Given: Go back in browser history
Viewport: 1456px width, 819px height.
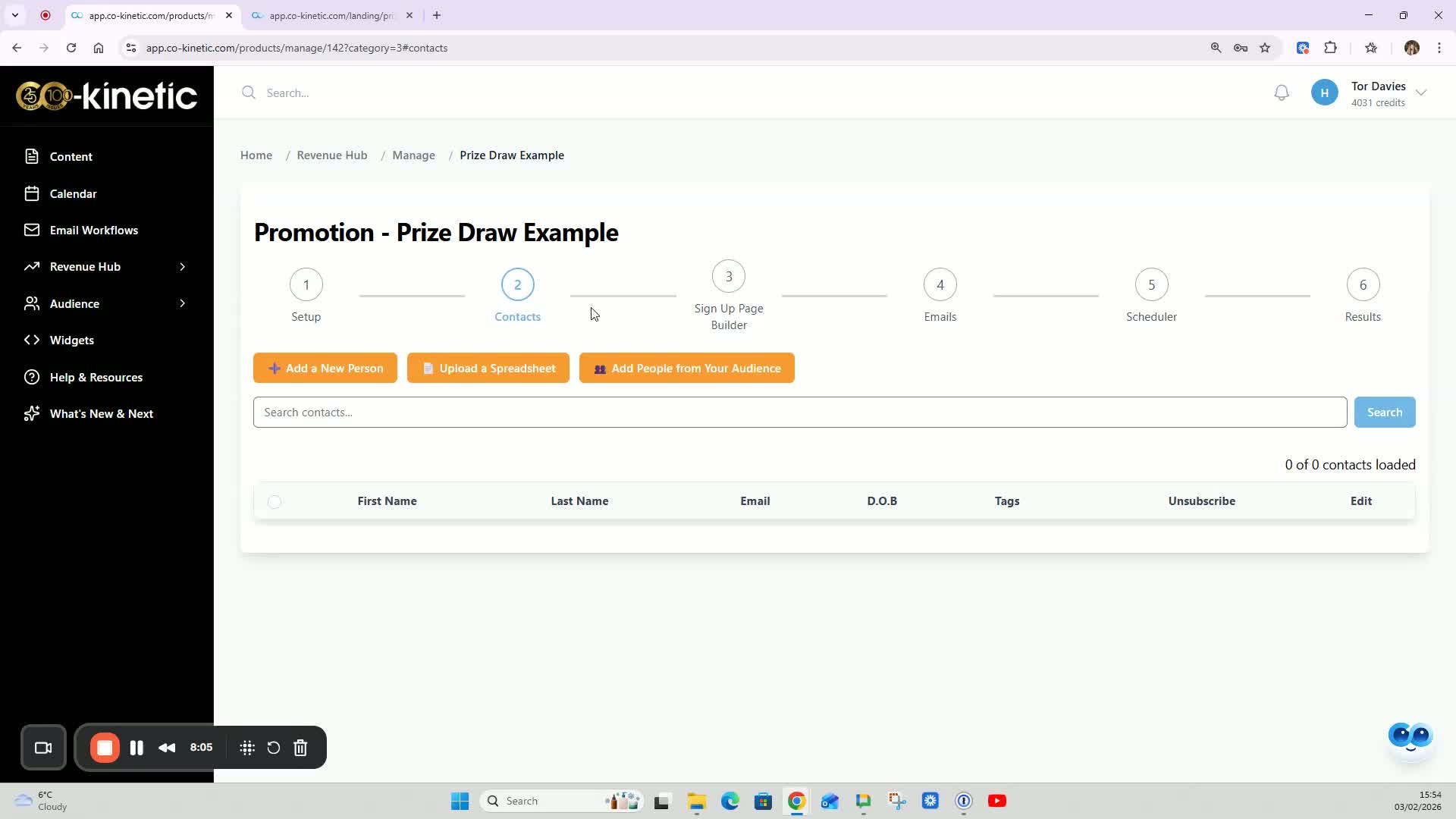Looking at the screenshot, I should pos(17,48).
